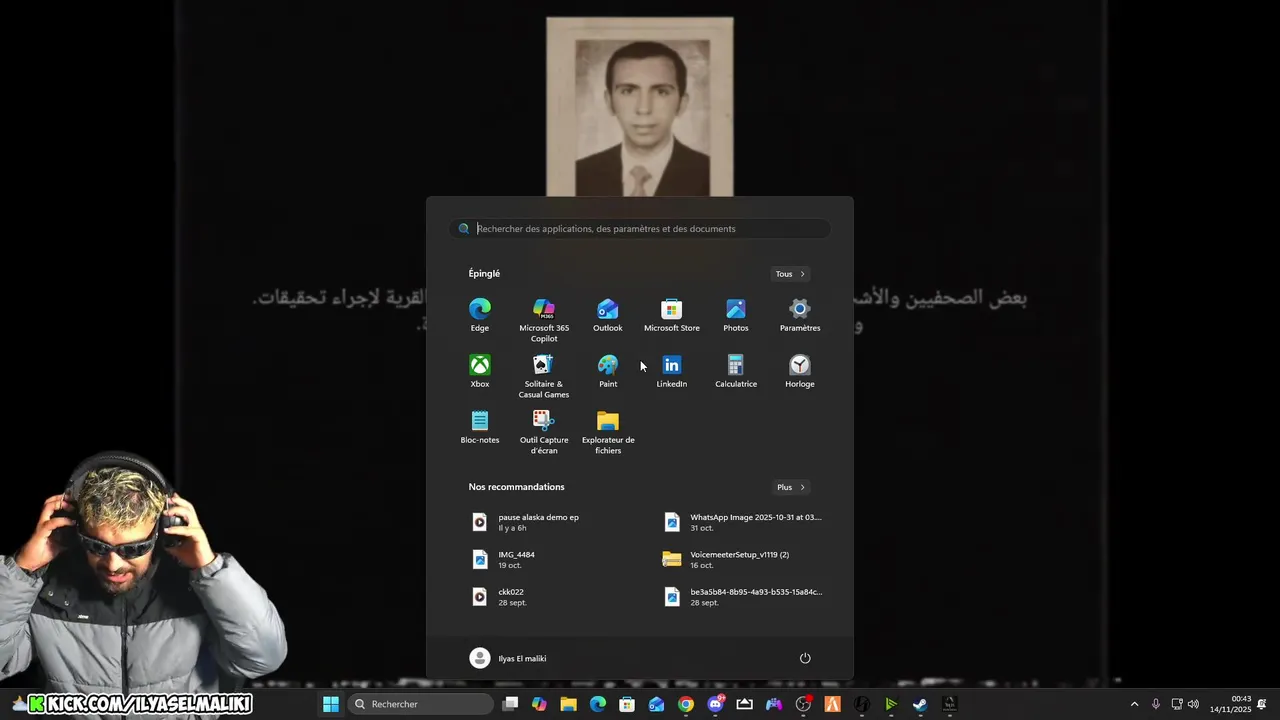
Task: Open the Ilyas El maliki user account
Action: click(x=508, y=658)
